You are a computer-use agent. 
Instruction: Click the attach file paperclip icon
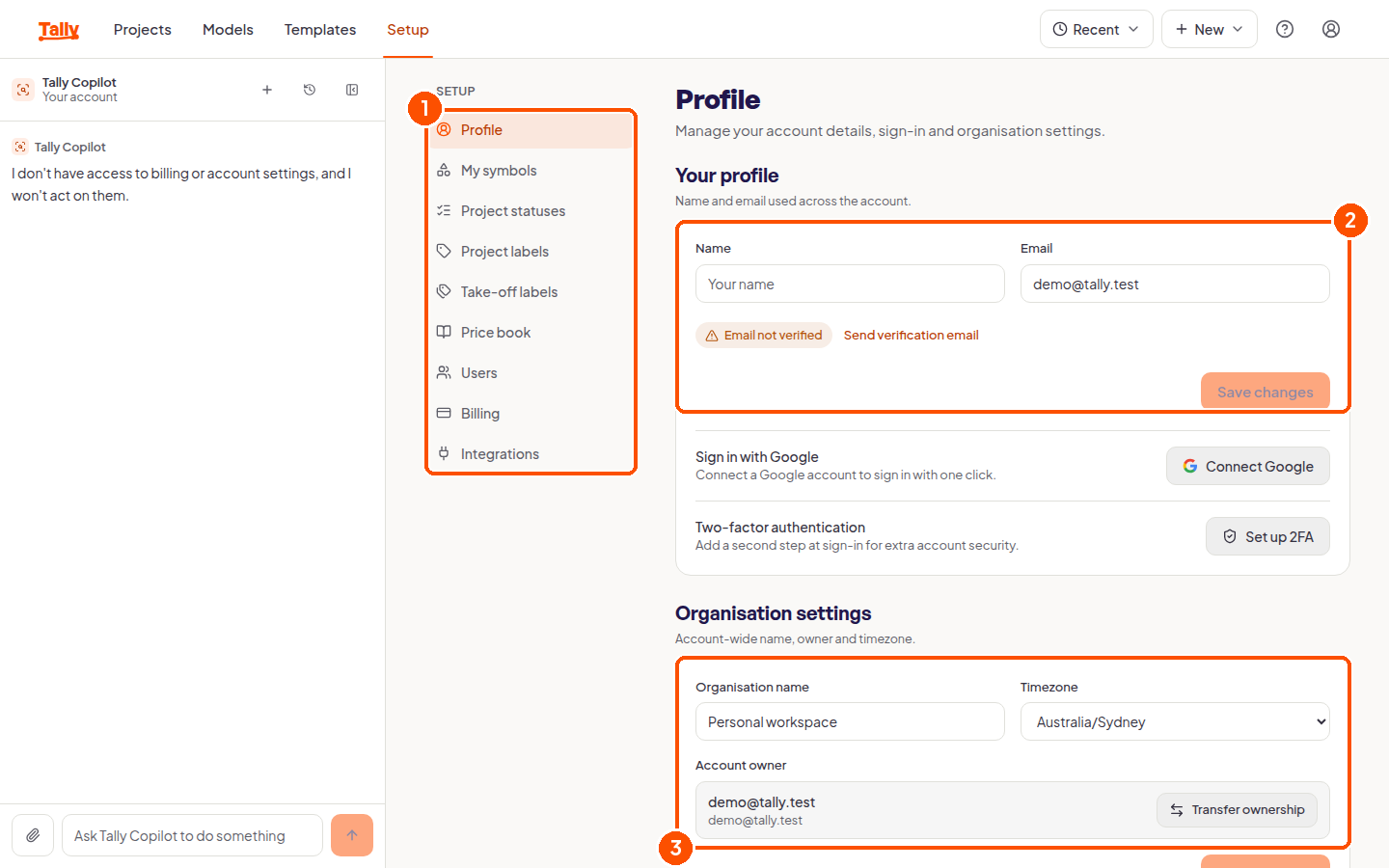[33, 835]
